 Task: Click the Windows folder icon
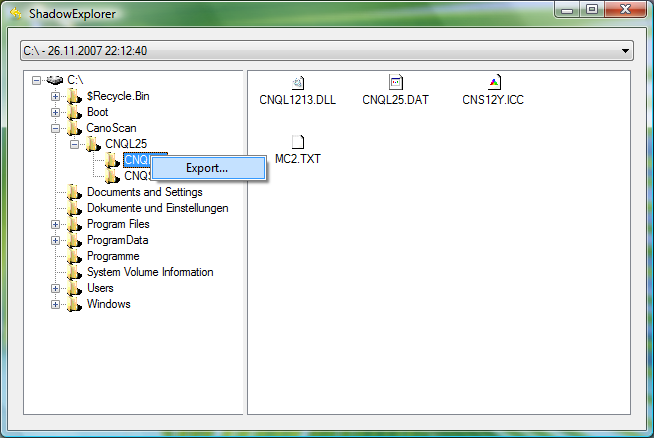pos(74,304)
